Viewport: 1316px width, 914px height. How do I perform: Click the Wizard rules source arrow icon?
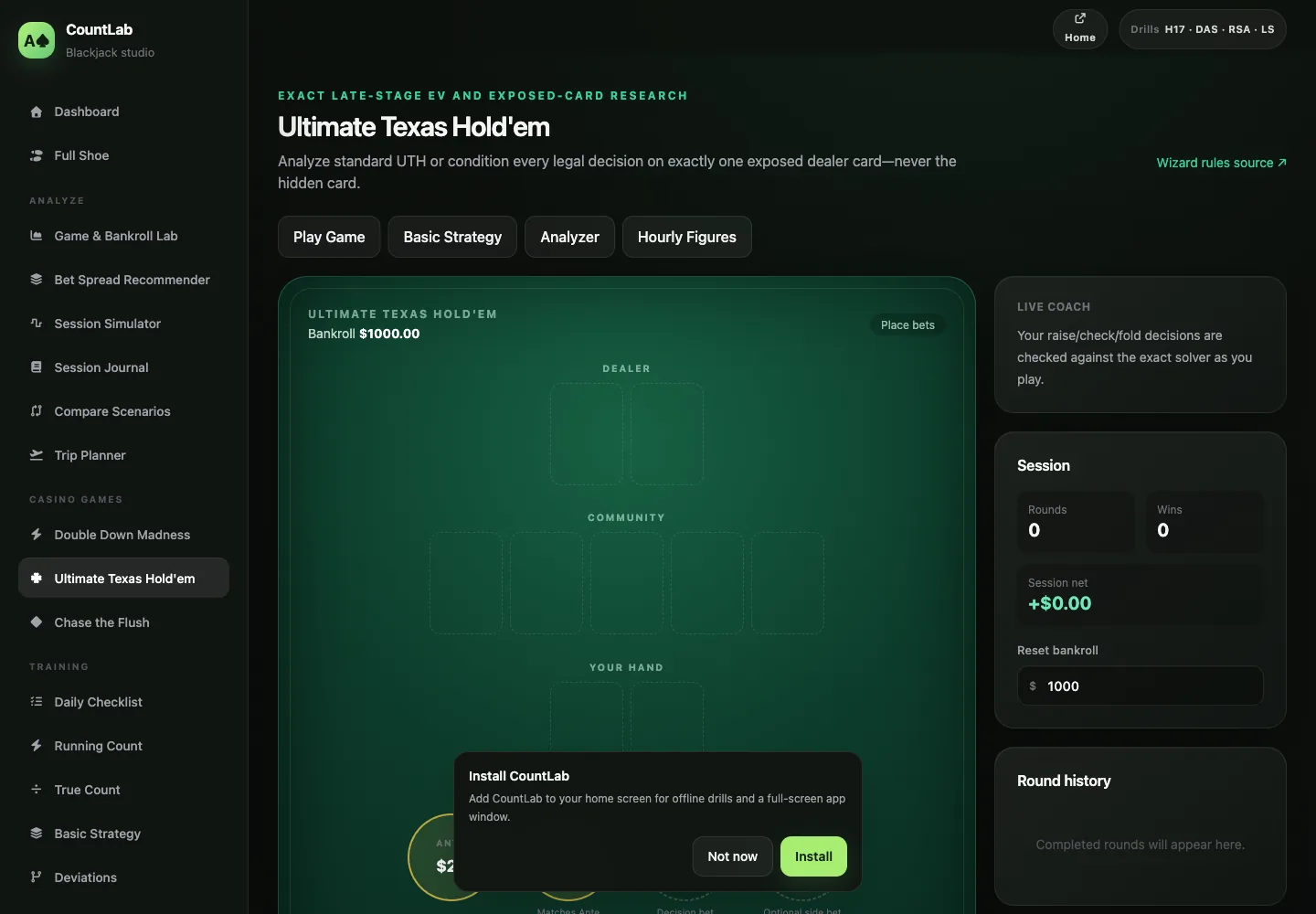click(1282, 163)
